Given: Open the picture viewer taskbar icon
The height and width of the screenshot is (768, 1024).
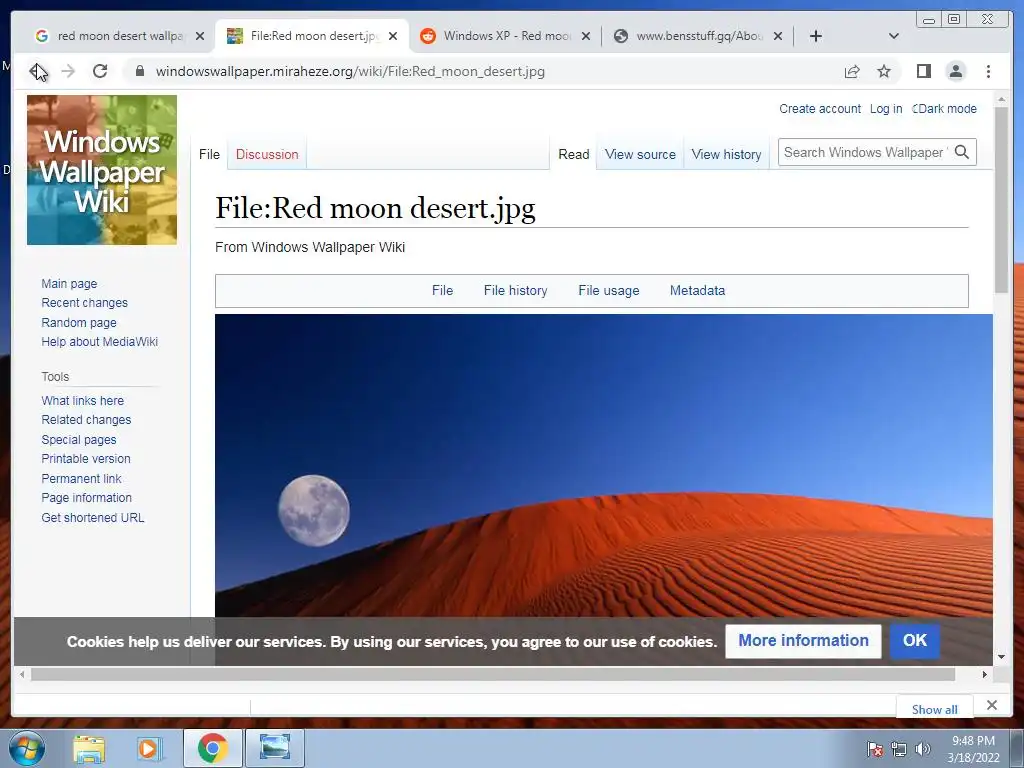Looking at the screenshot, I should 275,748.
